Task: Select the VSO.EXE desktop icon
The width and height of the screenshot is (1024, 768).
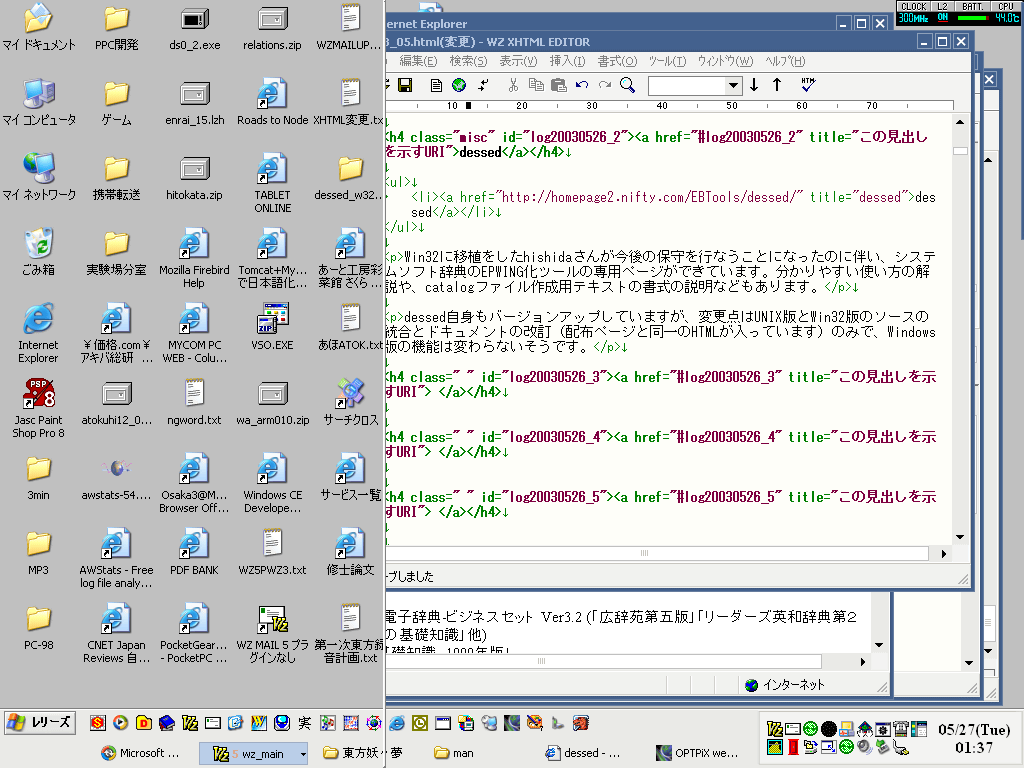Action: click(x=272, y=327)
